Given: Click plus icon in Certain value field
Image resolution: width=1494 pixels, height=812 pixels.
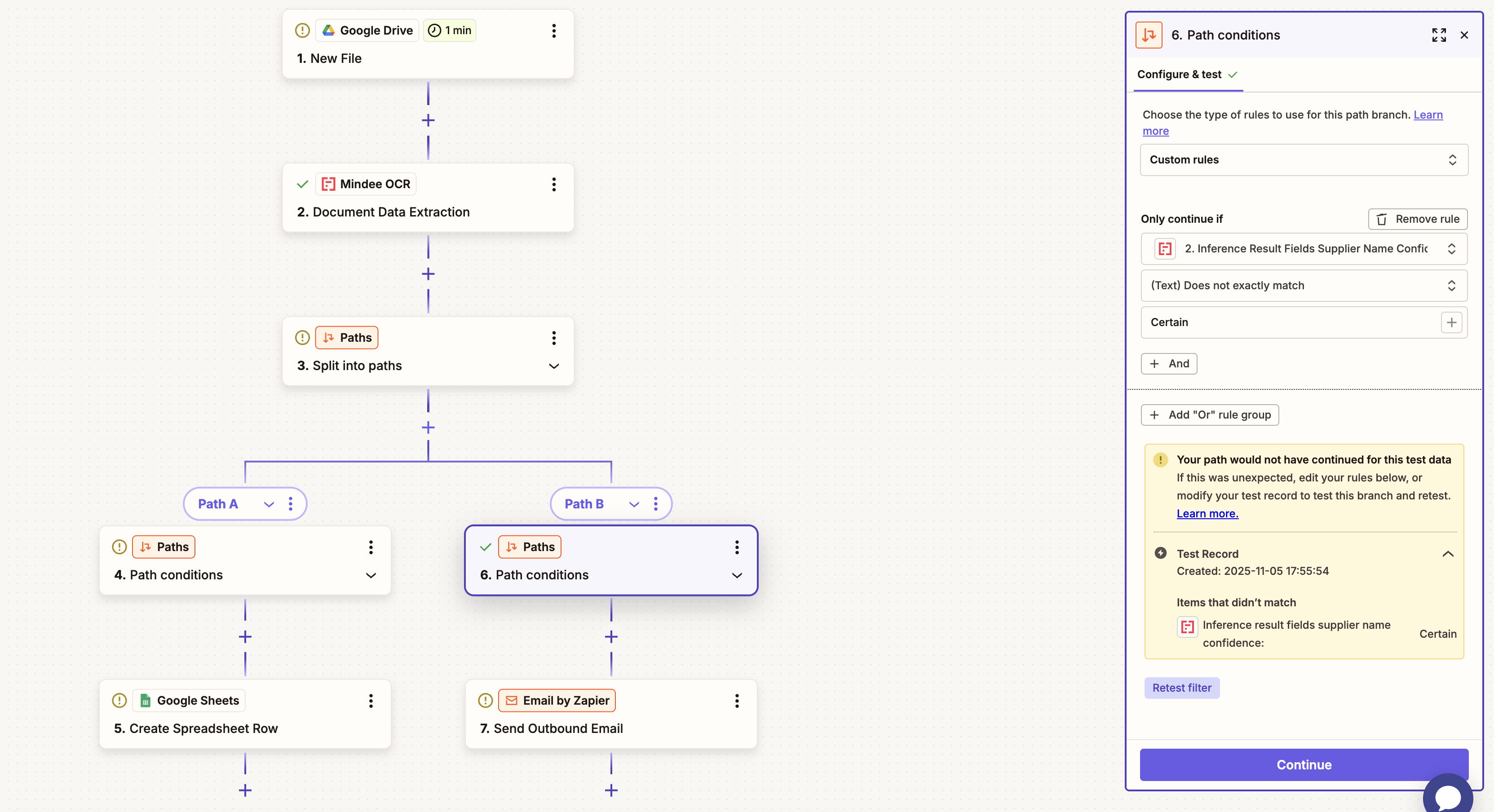Looking at the screenshot, I should pos(1451,322).
